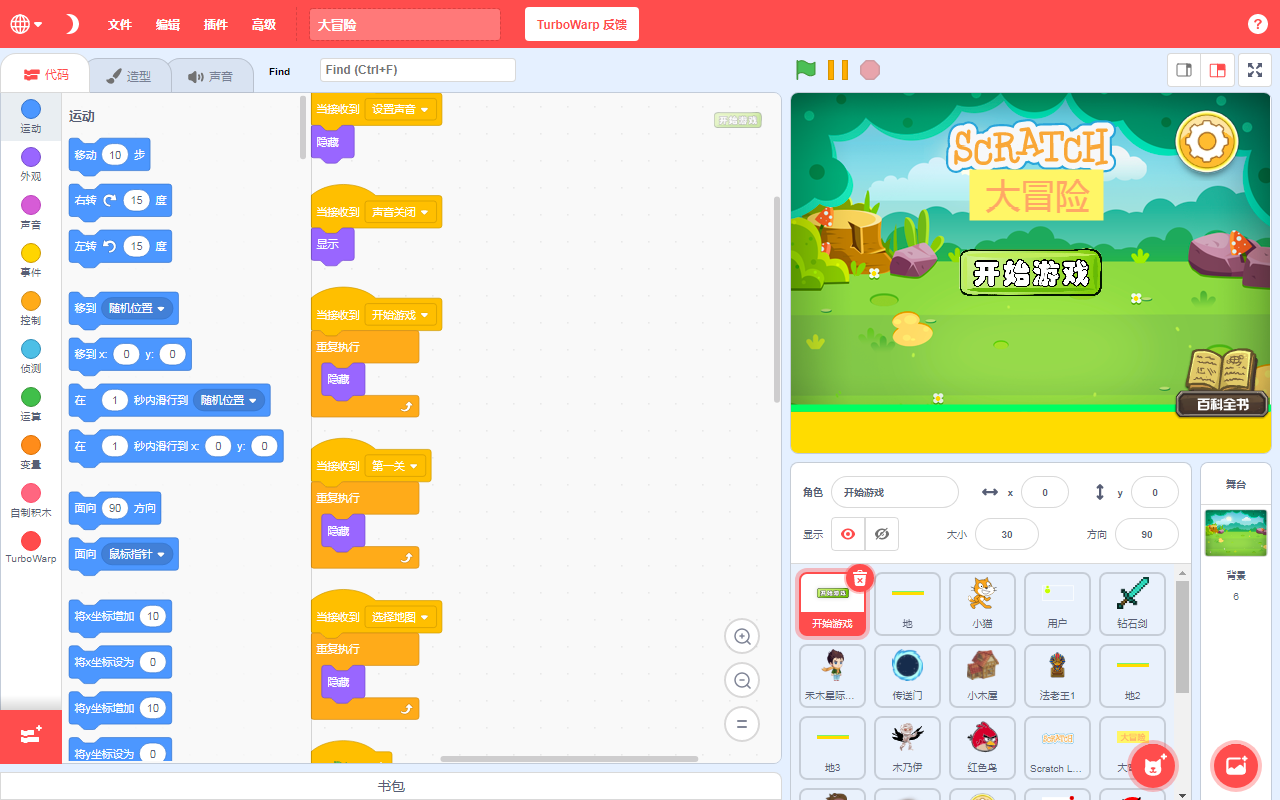The height and width of the screenshot is (800, 1280).
Task: Zoom out the code workspace
Action: [x=742, y=681]
